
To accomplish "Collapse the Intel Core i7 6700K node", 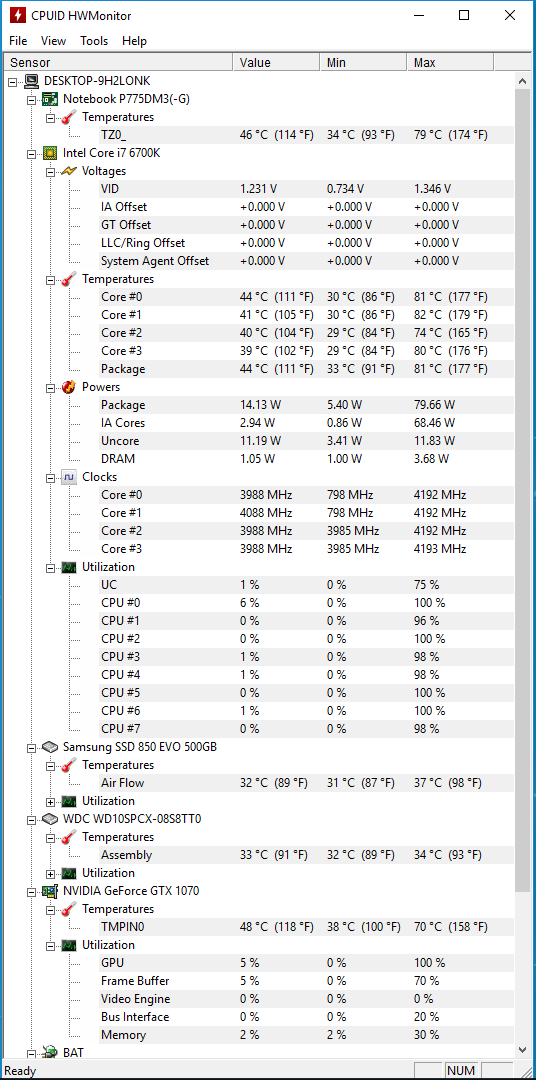I will (31, 153).
